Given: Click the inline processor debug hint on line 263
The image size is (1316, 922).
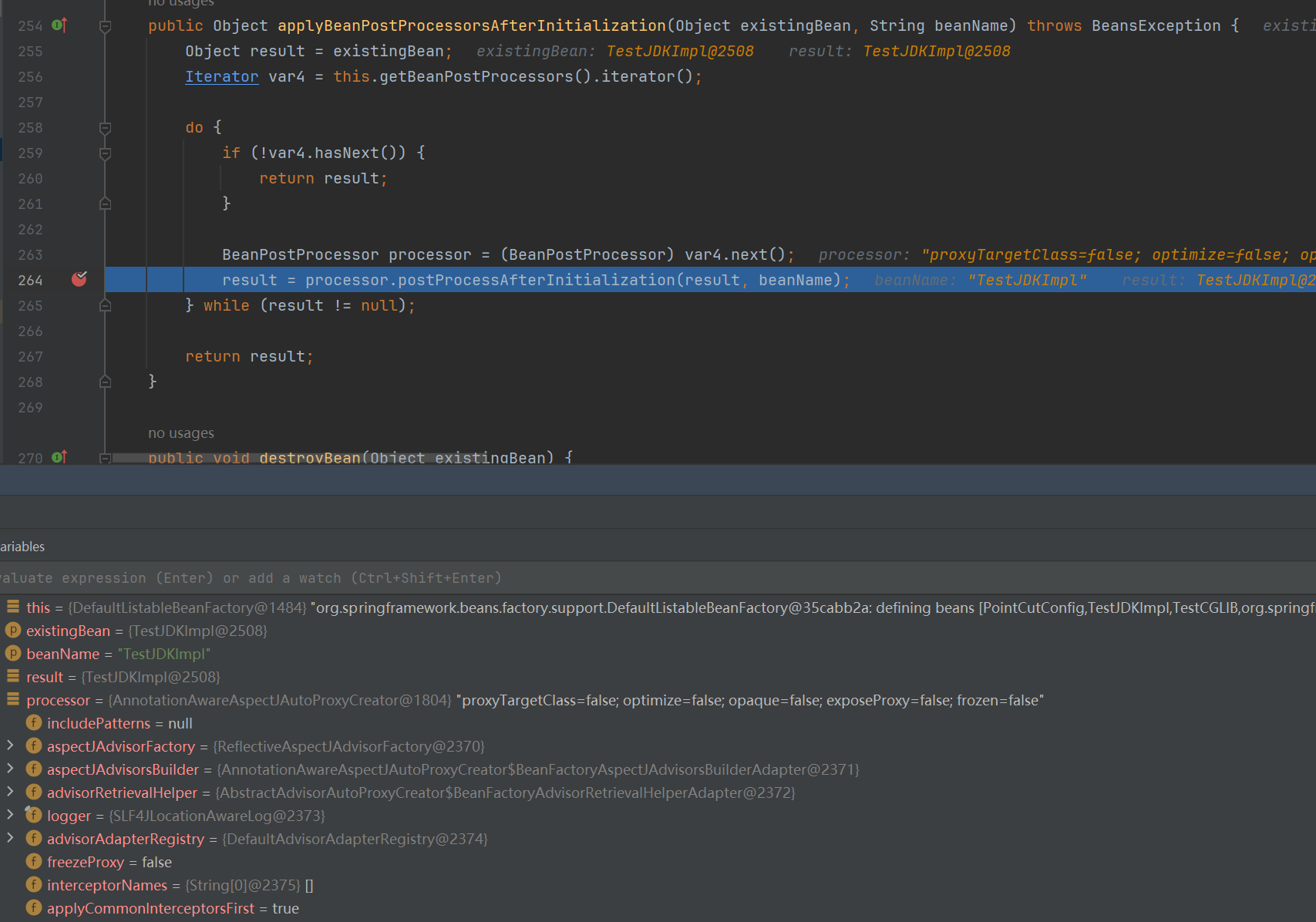Looking at the screenshot, I should (x=1067, y=254).
